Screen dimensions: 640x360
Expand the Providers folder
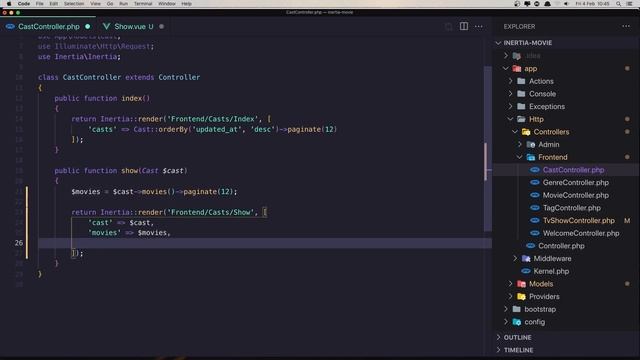click(x=510, y=296)
